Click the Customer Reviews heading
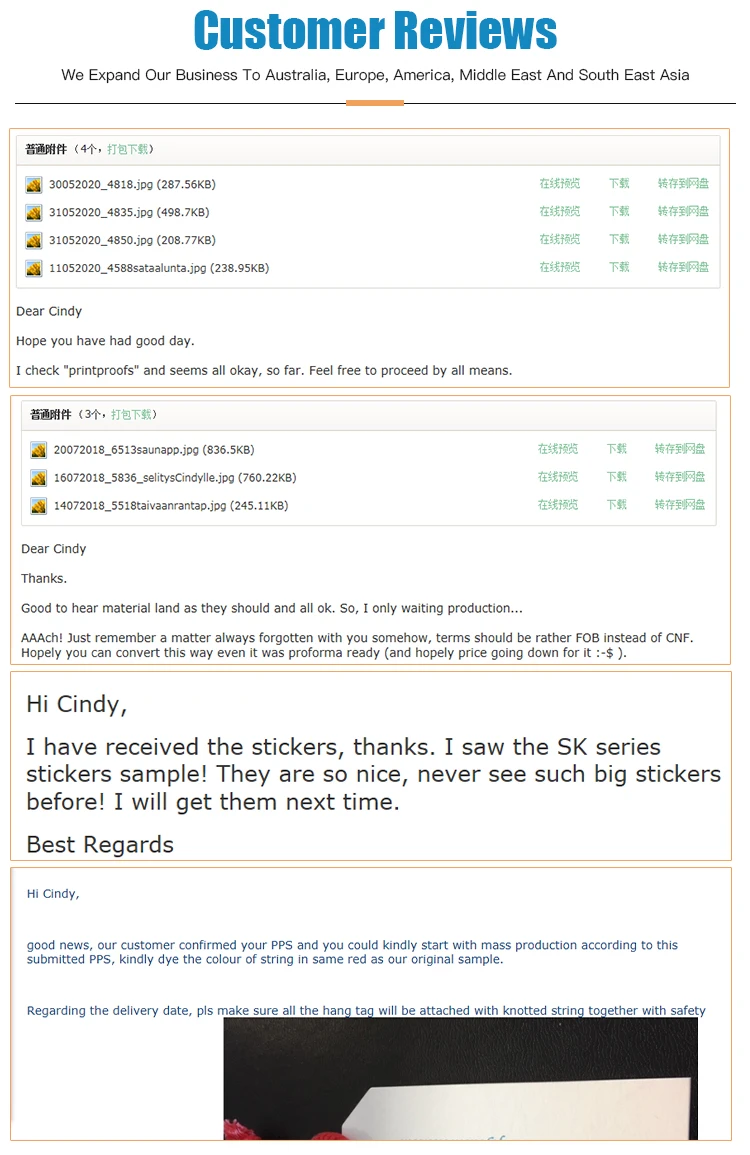 click(375, 30)
